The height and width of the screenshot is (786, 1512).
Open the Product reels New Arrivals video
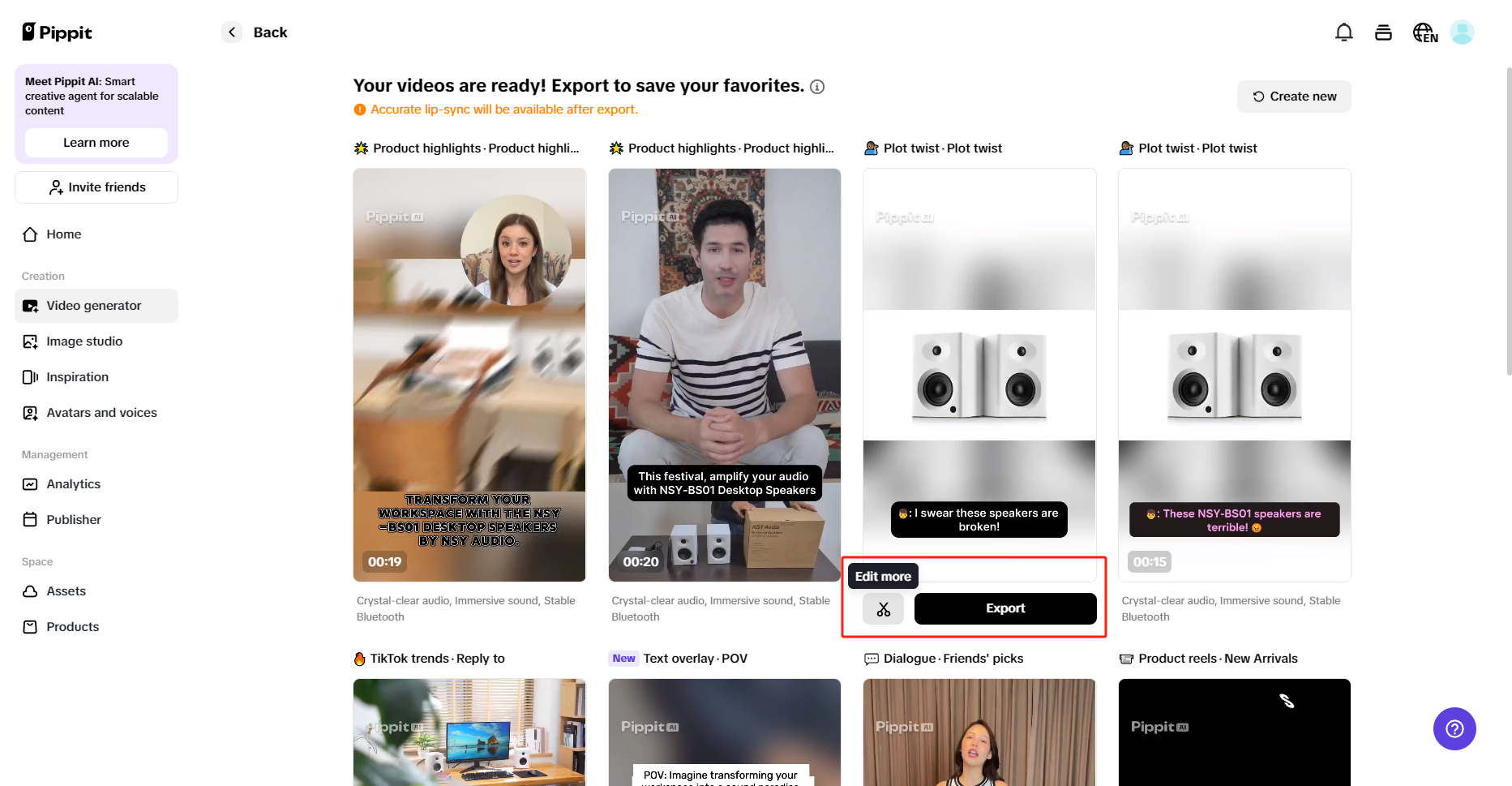click(x=1235, y=732)
